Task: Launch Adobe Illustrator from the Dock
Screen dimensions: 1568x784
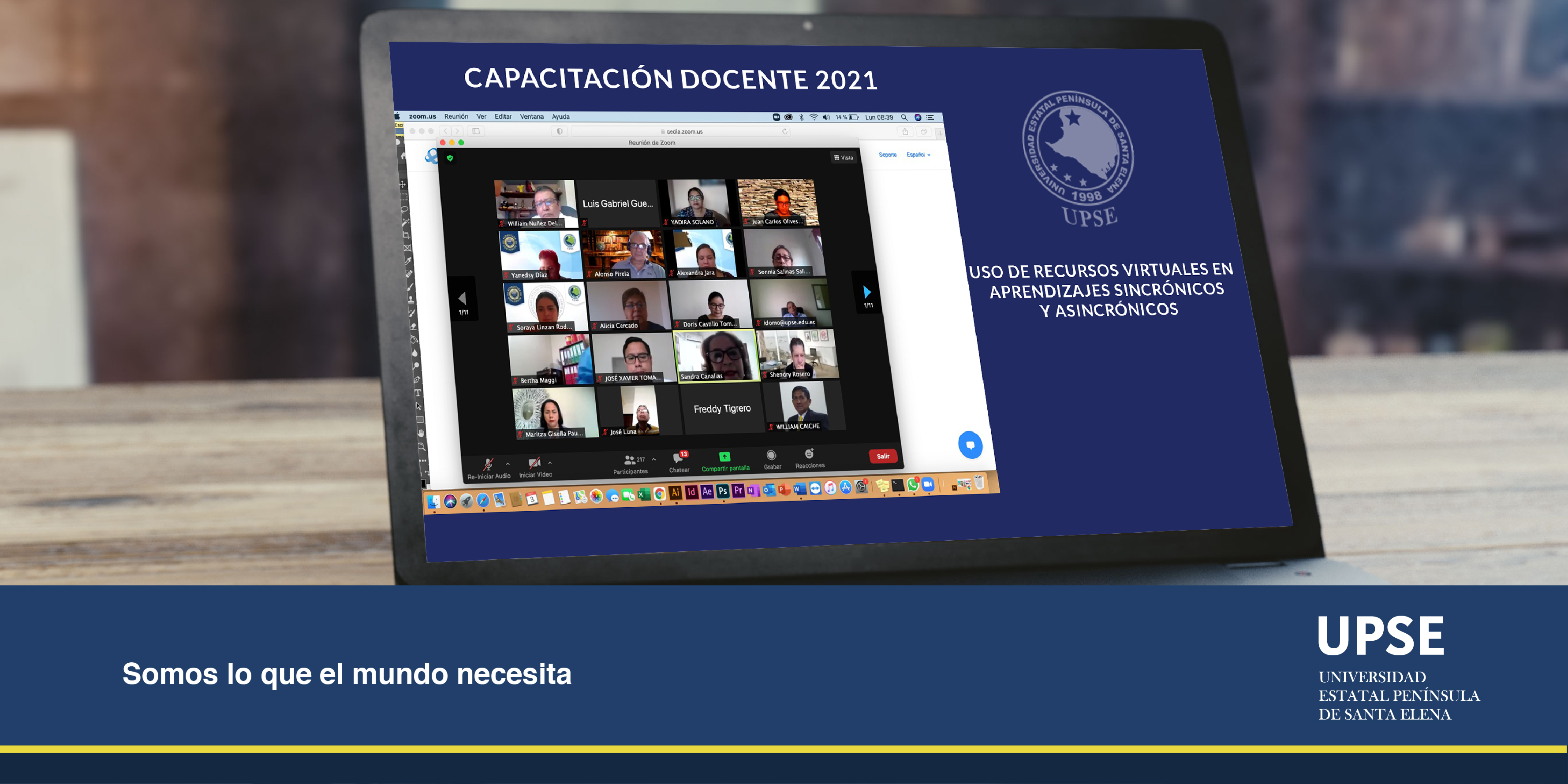Action: [x=675, y=493]
